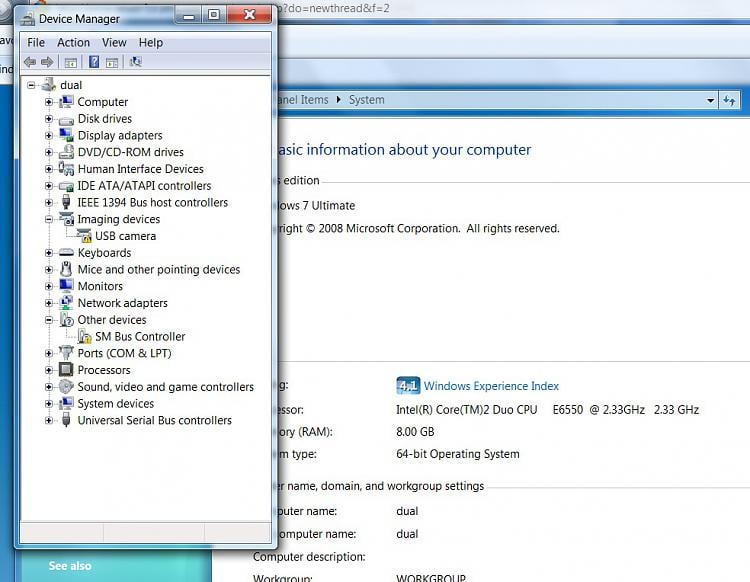Expand Universal Serial Bus controllers node
Viewport: 750px width, 582px height.
click(48, 420)
